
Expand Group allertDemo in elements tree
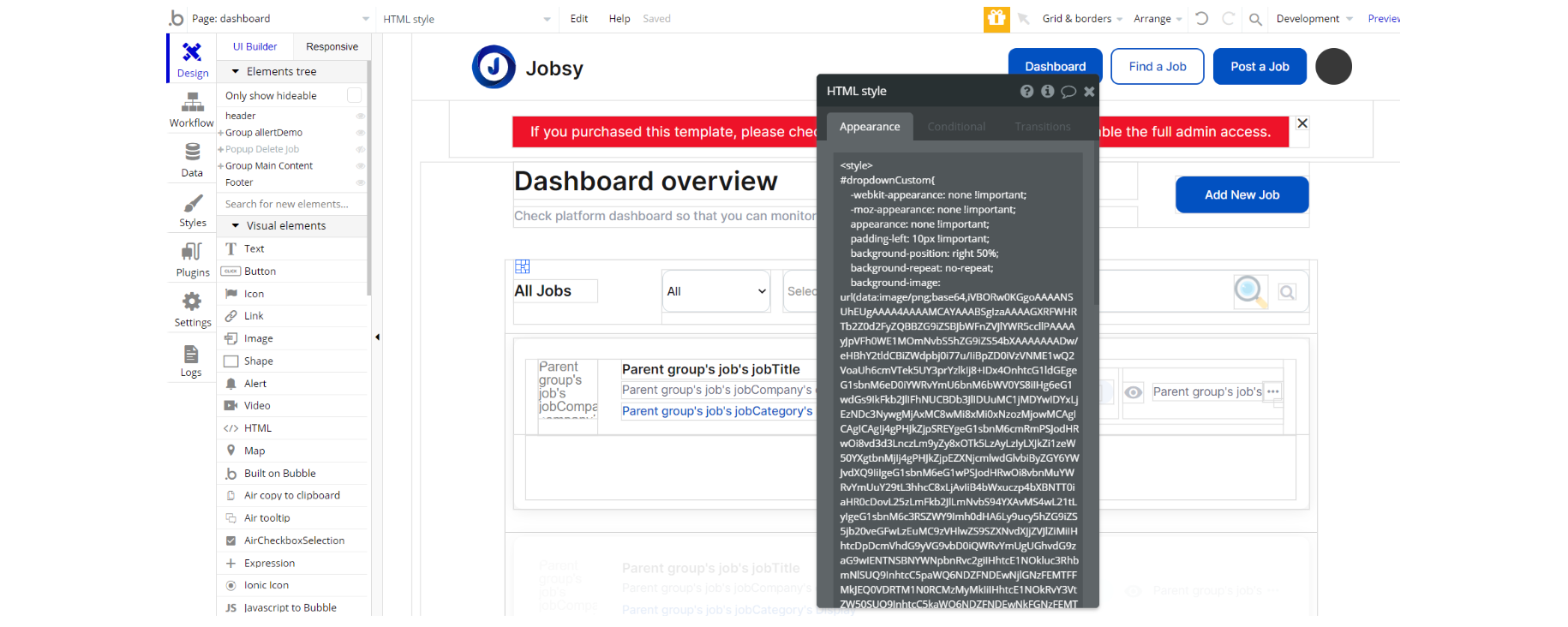point(220,133)
